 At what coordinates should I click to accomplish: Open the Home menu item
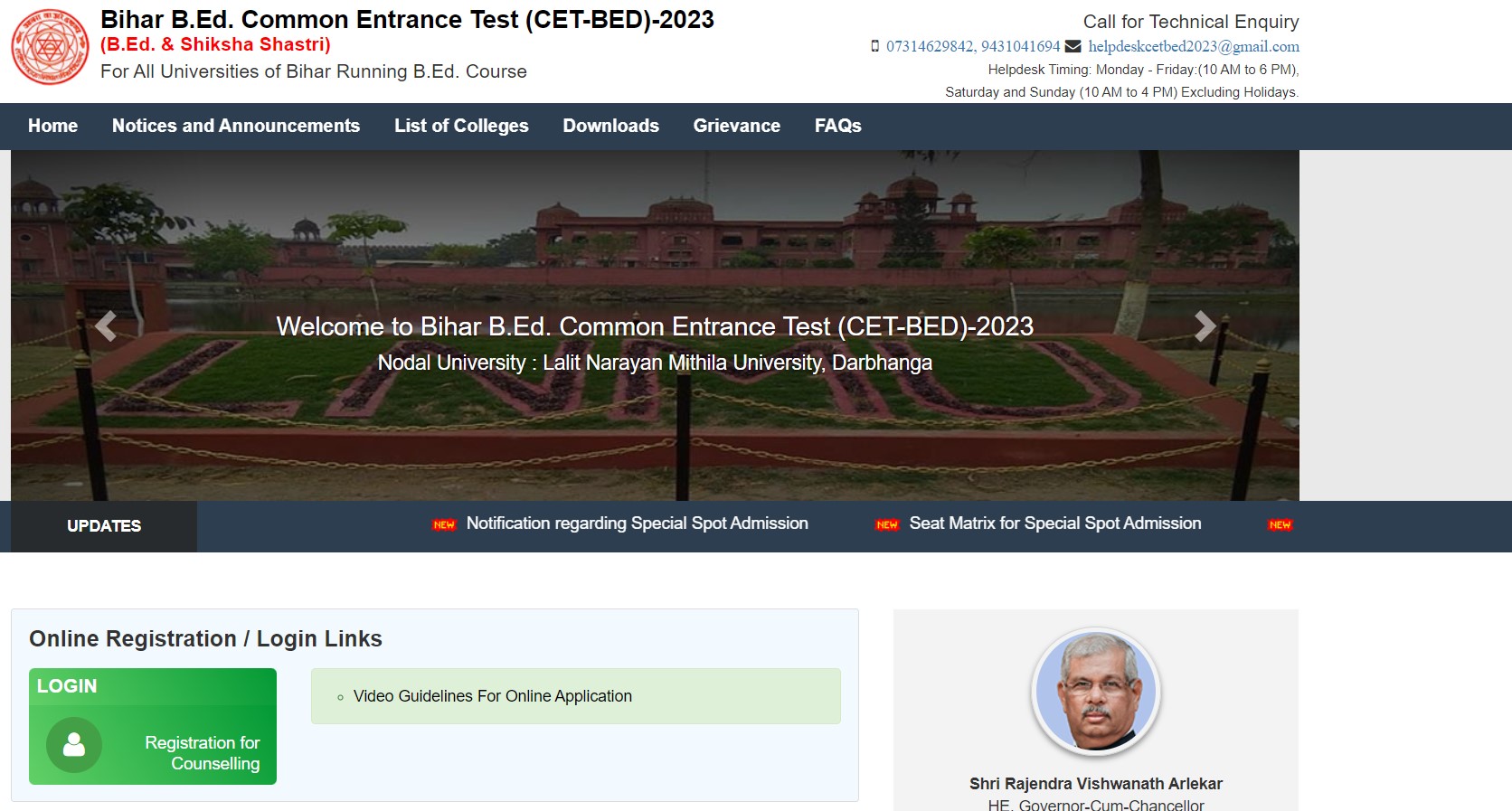click(x=52, y=126)
